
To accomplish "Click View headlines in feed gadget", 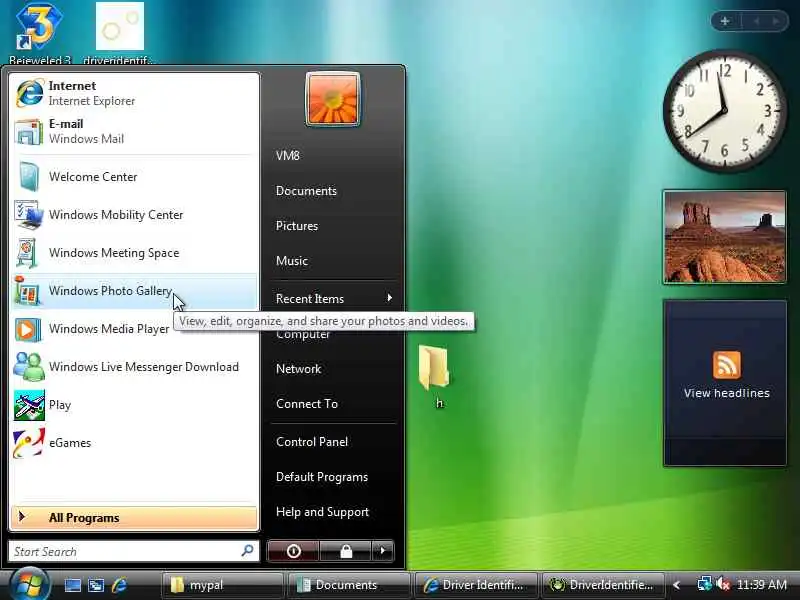I will [727, 393].
